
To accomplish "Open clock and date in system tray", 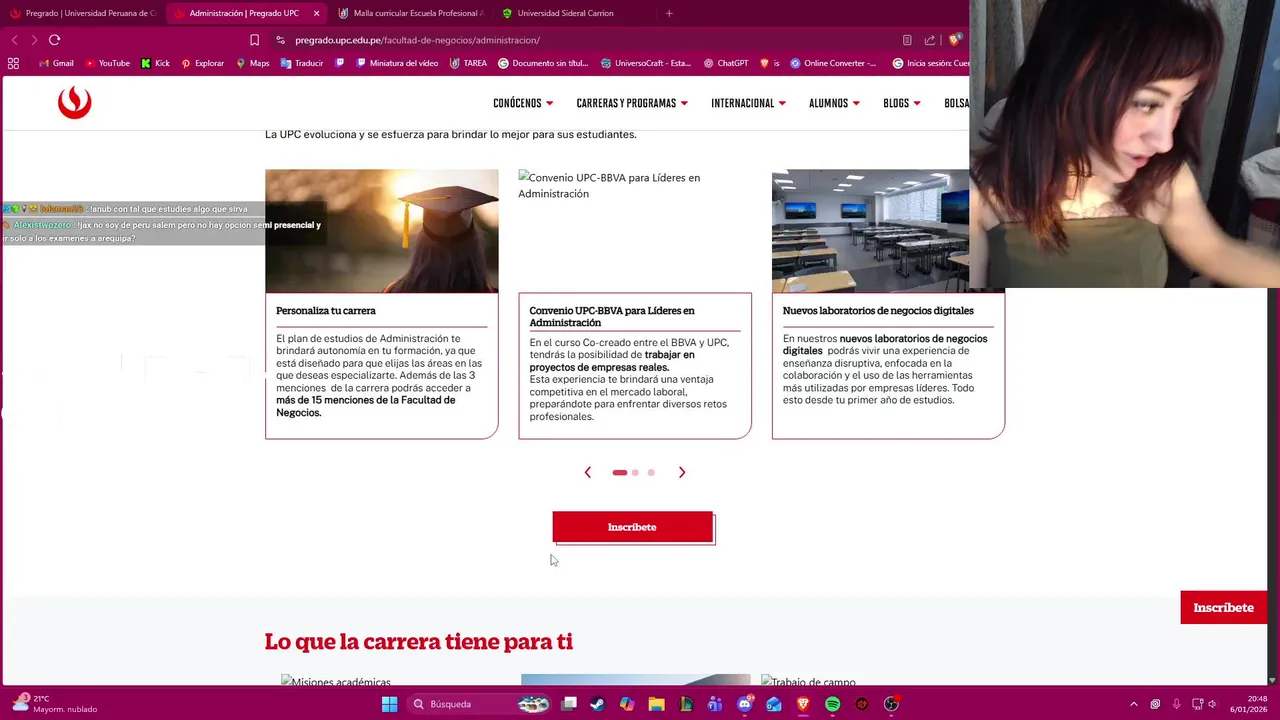I will click(1250, 704).
